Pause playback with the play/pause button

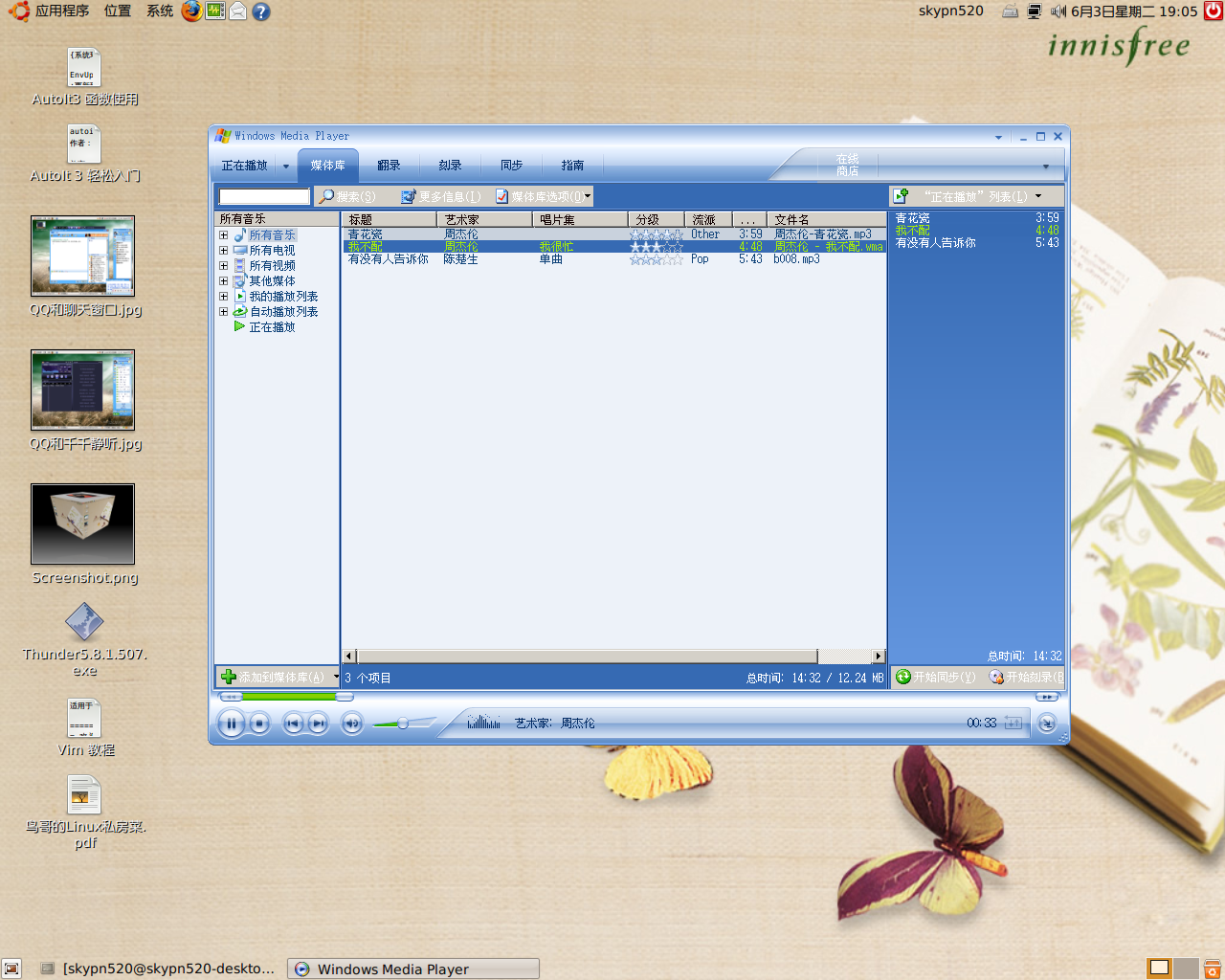pos(231,724)
